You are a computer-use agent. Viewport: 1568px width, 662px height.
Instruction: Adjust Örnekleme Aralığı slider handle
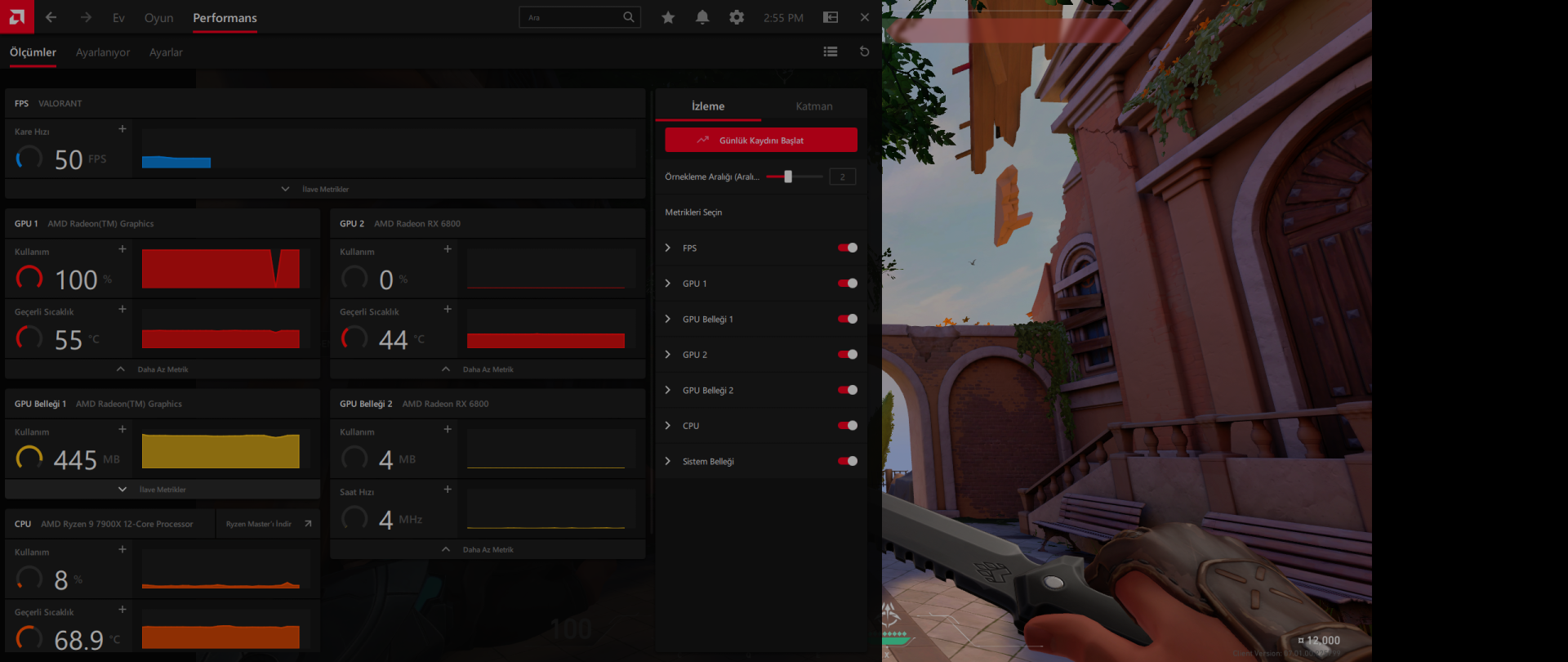point(788,177)
